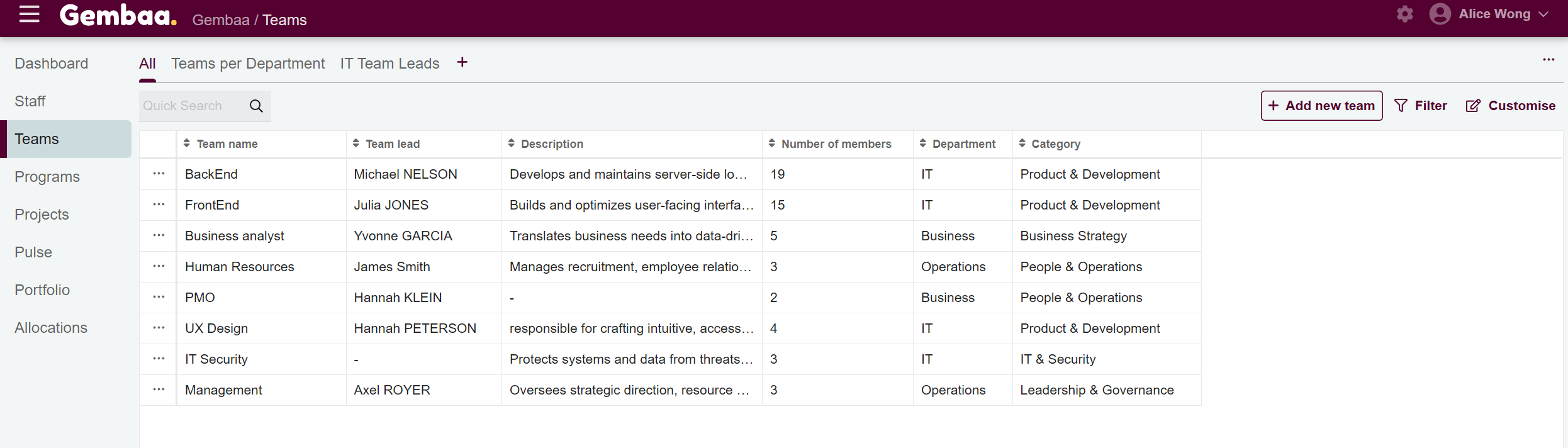1568x448 pixels.
Task: Click the magnifier icon in Quick Search
Action: click(256, 106)
